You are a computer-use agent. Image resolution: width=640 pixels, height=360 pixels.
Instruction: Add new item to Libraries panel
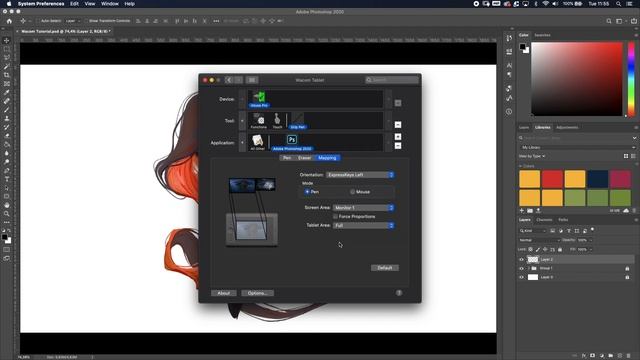pyautogui.click(x=522, y=211)
